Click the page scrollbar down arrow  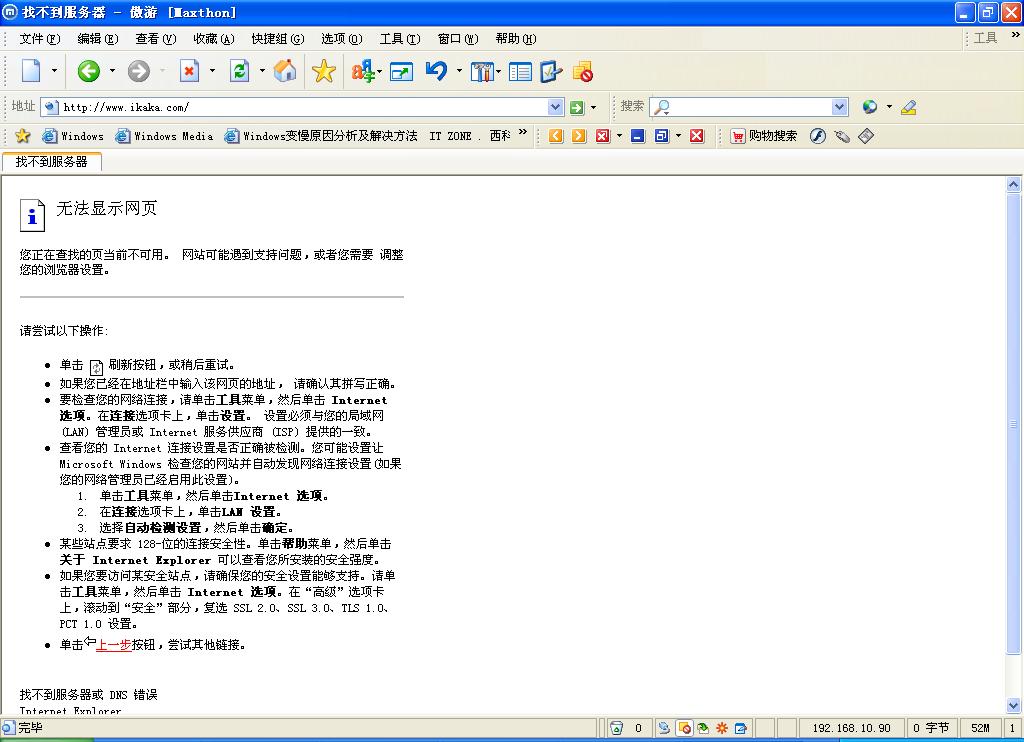pyautogui.click(x=1014, y=705)
